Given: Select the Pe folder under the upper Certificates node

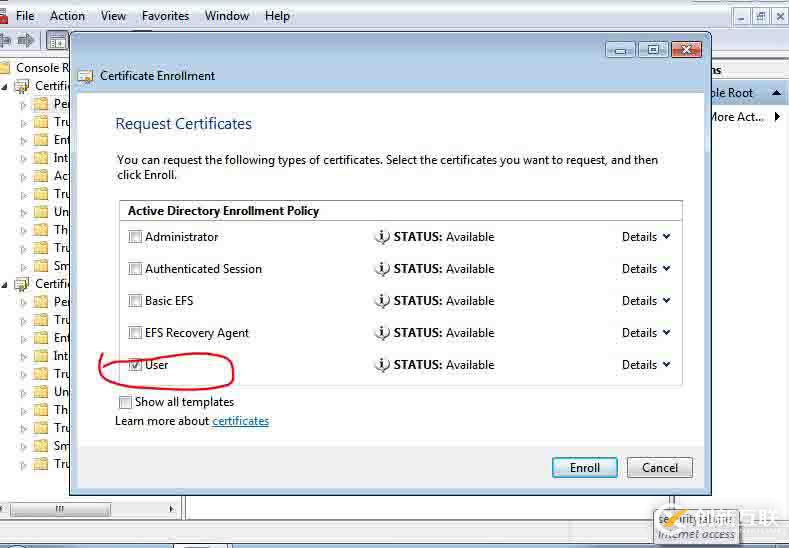Looking at the screenshot, I should point(61,104).
